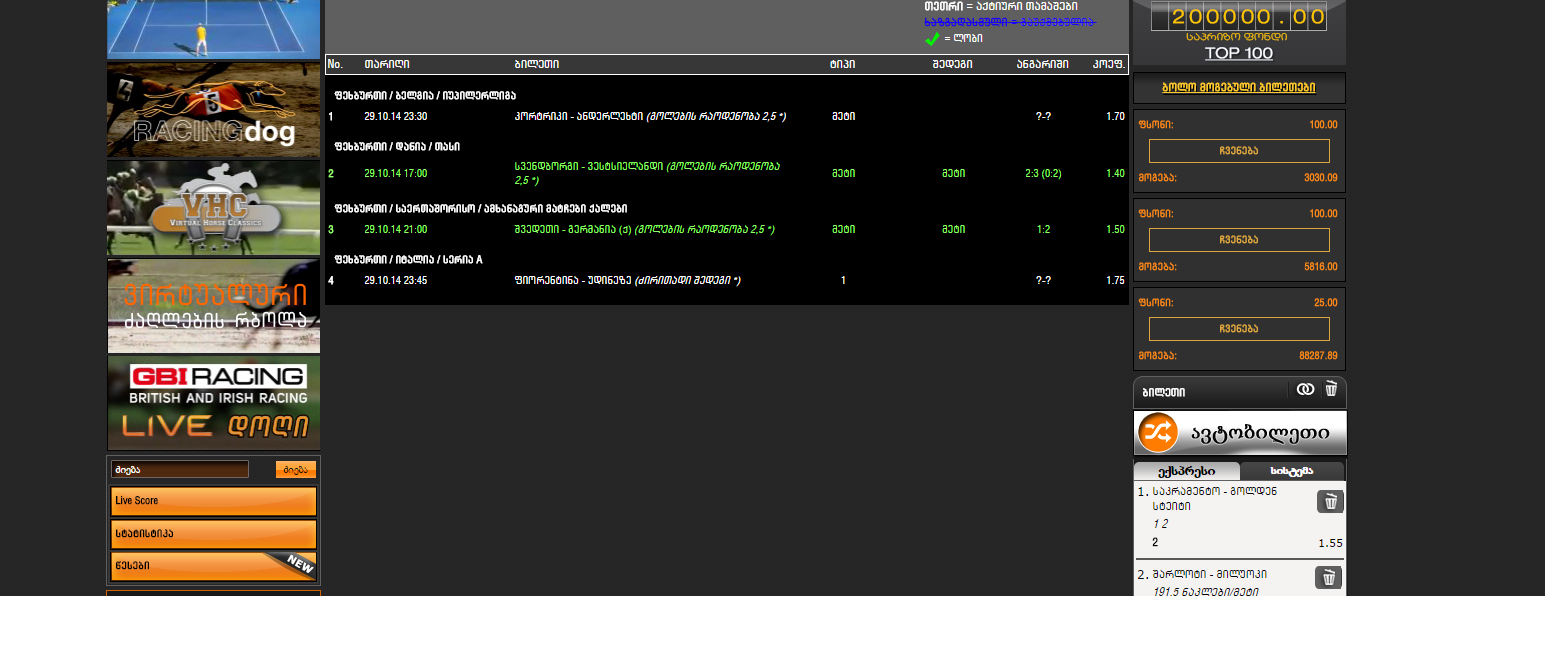1545x648 pixels.
Task: Click the თარიღი column header
Action: [x=387, y=64]
